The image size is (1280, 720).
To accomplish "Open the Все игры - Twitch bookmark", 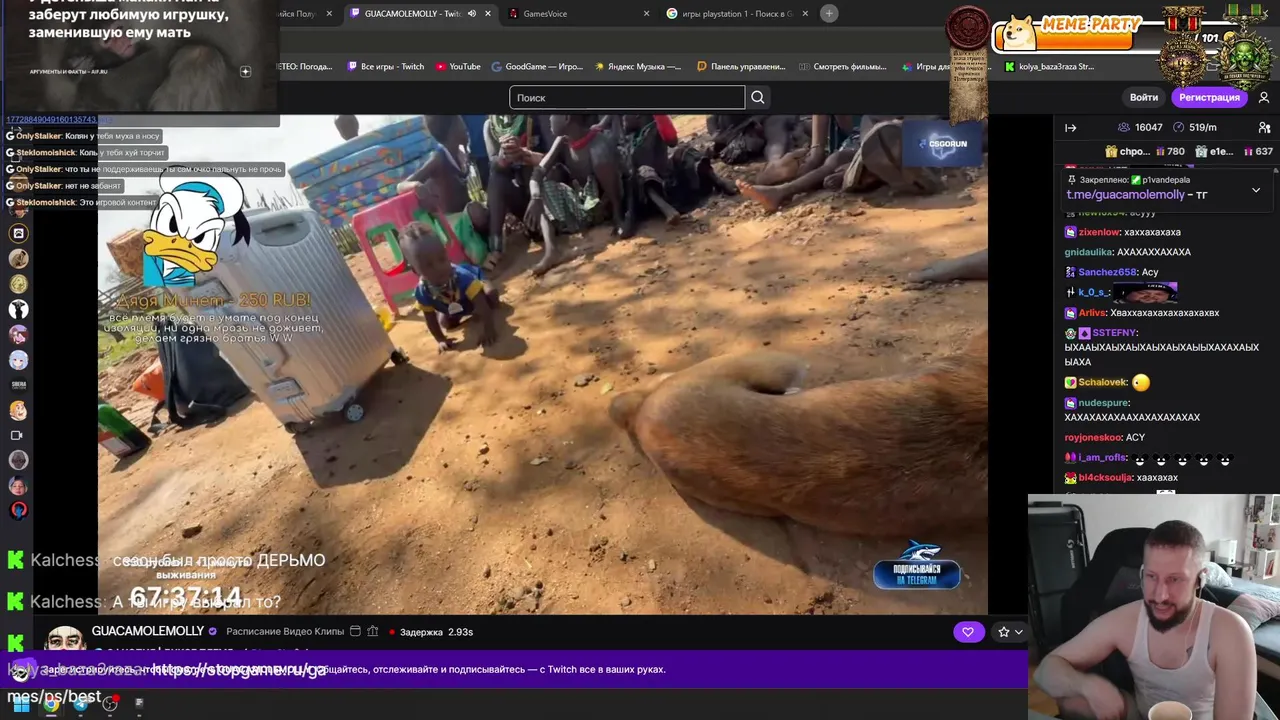I will point(386,67).
